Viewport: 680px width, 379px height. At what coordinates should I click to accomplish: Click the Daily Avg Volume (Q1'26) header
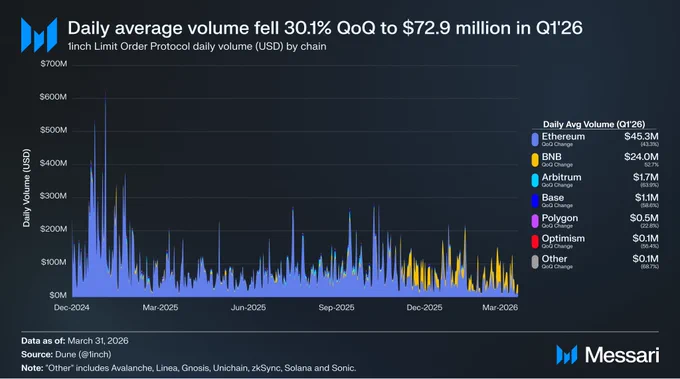[594, 124]
